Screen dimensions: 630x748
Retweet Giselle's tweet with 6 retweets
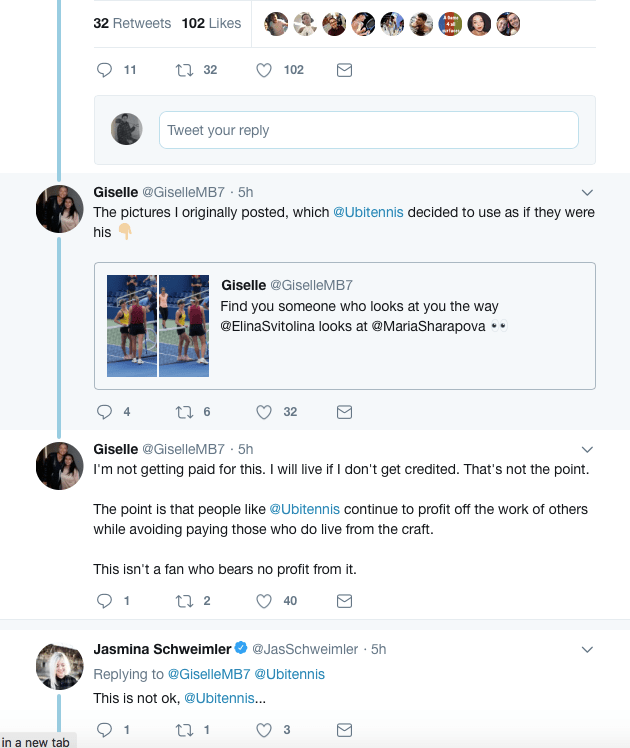pyautogui.click(x=183, y=411)
